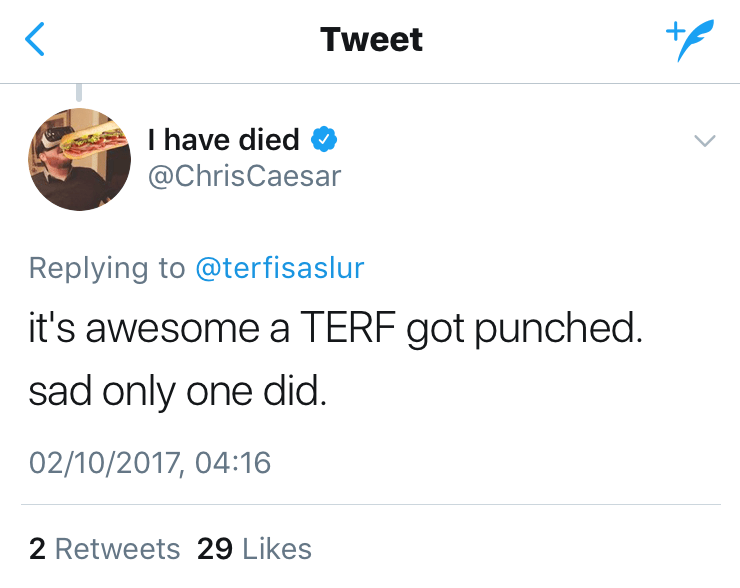Click the blue verified badge
This screenshot has width=740, height=588.
coord(321,140)
